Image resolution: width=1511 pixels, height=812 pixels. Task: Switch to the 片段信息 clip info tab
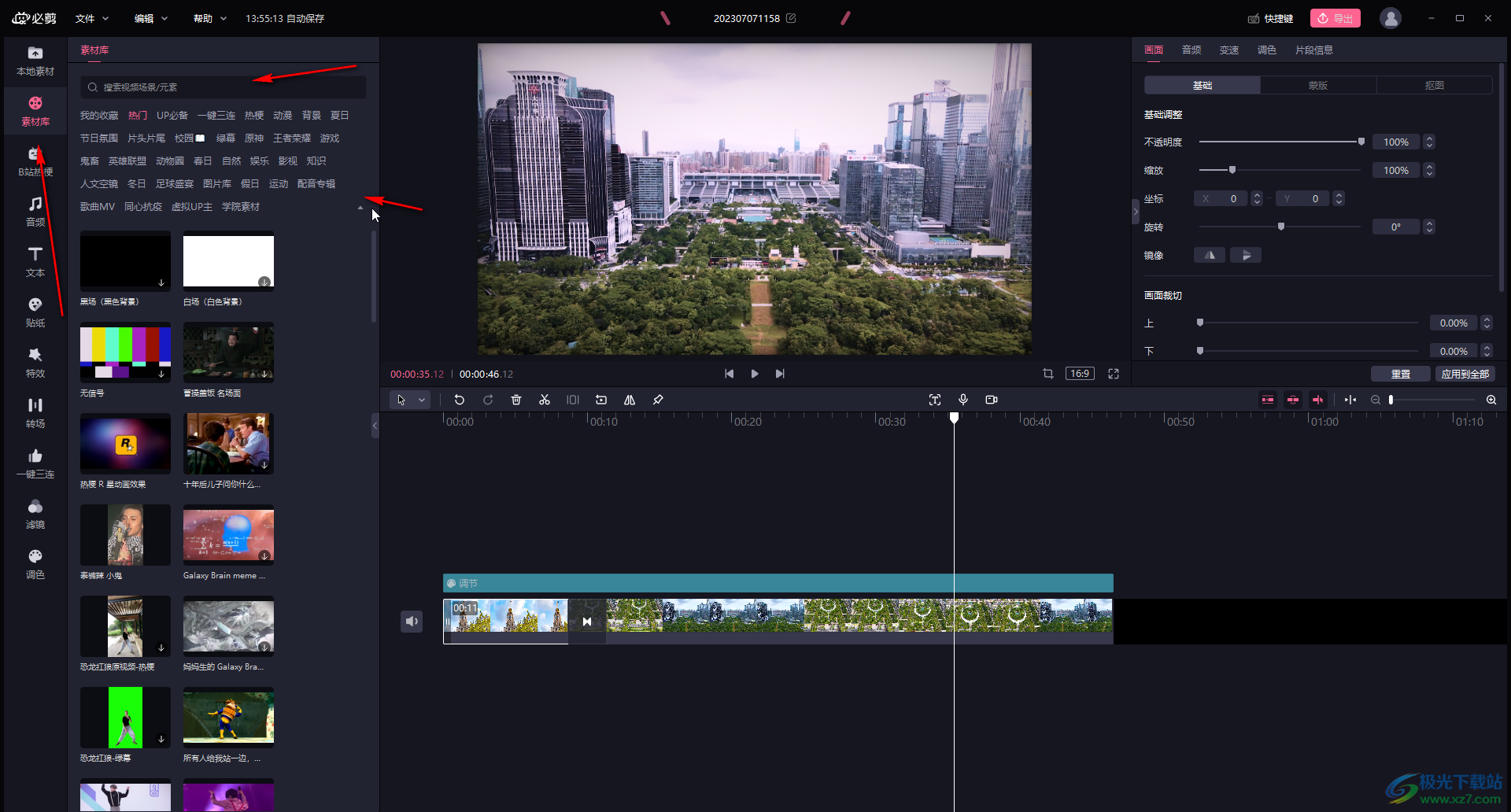1314,50
